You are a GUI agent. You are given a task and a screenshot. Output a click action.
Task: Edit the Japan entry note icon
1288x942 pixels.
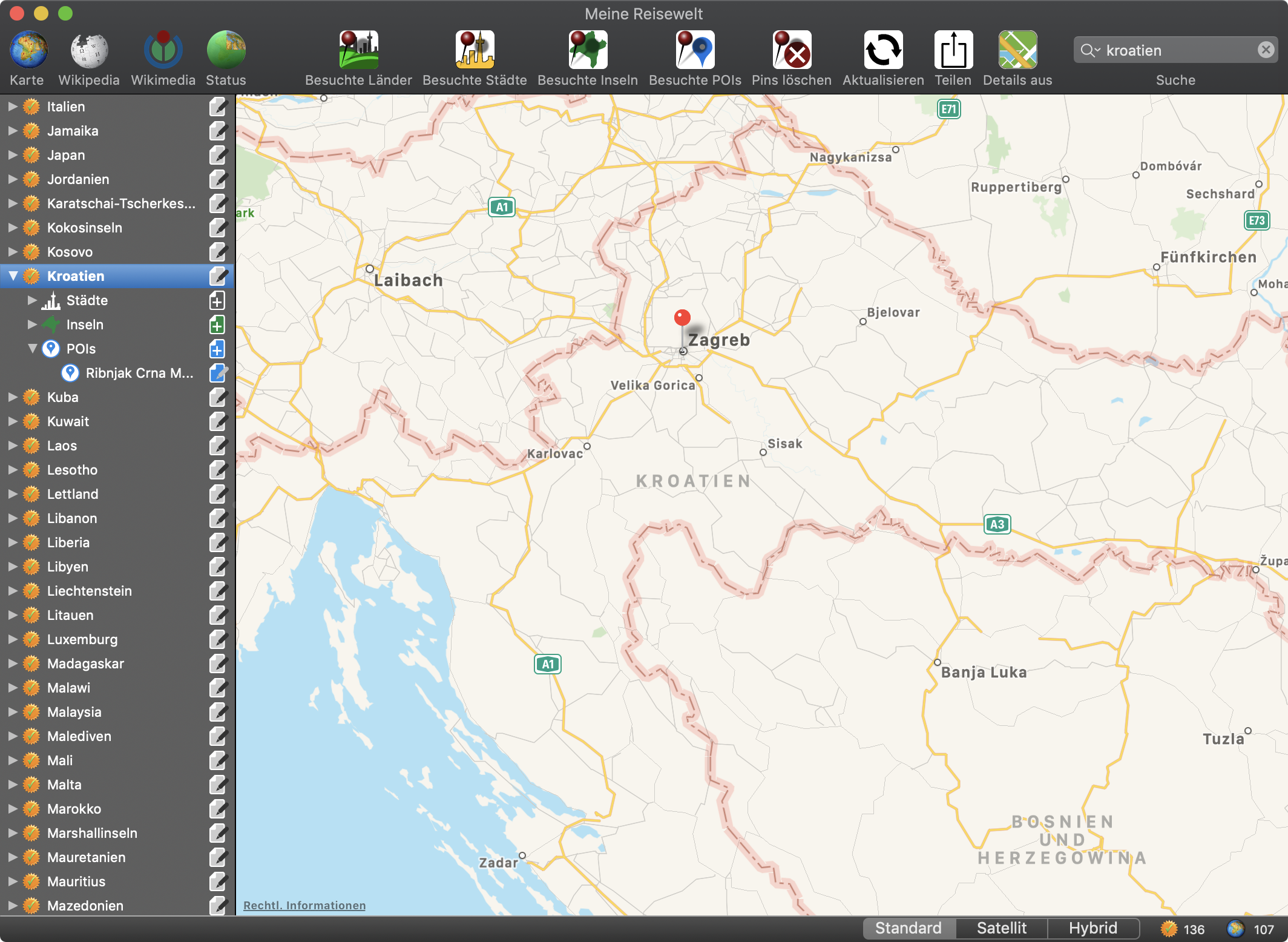point(218,155)
